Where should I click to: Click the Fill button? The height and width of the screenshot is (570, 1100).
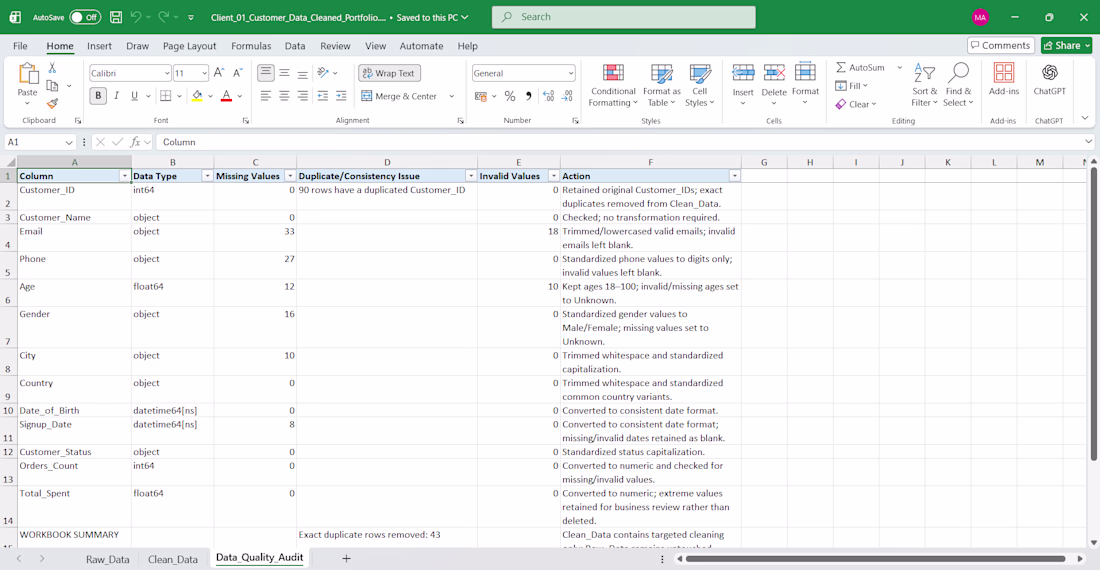pos(852,86)
